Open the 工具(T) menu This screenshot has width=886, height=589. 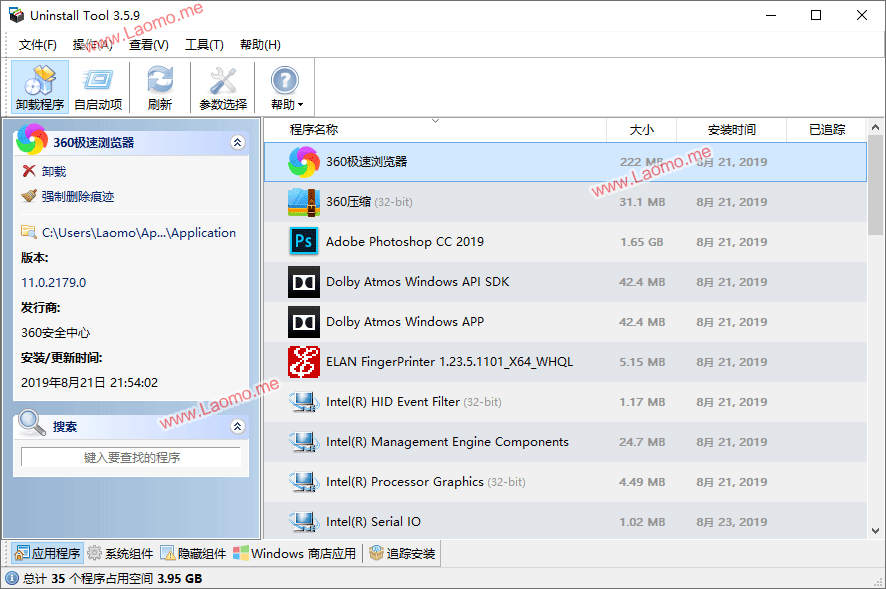point(204,45)
